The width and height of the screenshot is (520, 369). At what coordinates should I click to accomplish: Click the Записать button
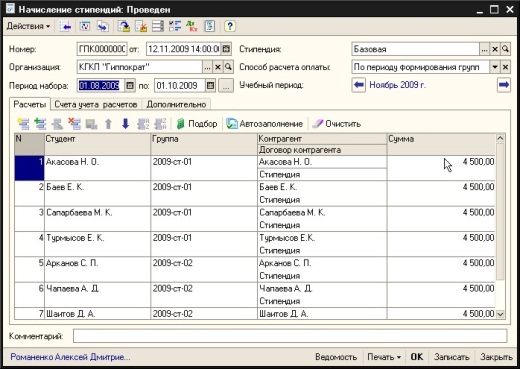[x=451, y=357]
